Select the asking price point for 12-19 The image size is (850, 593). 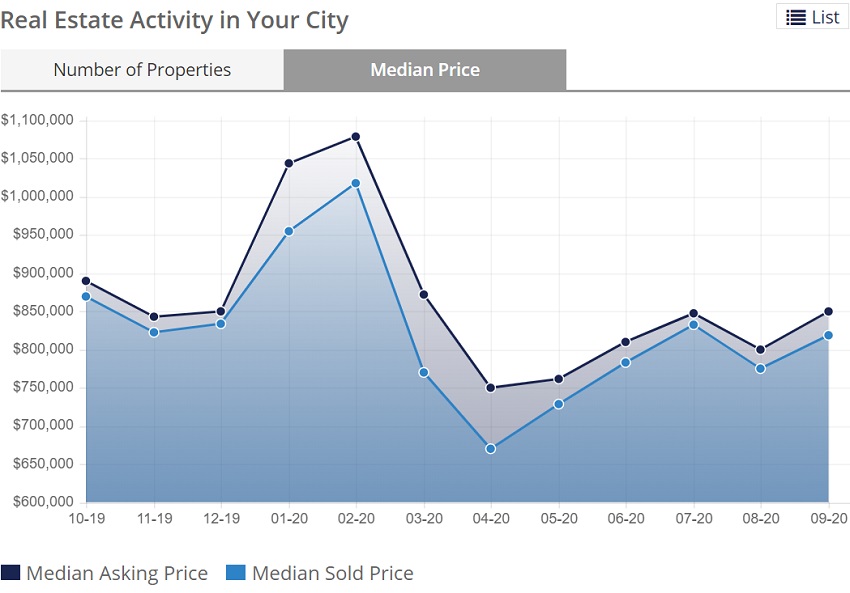click(x=221, y=311)
